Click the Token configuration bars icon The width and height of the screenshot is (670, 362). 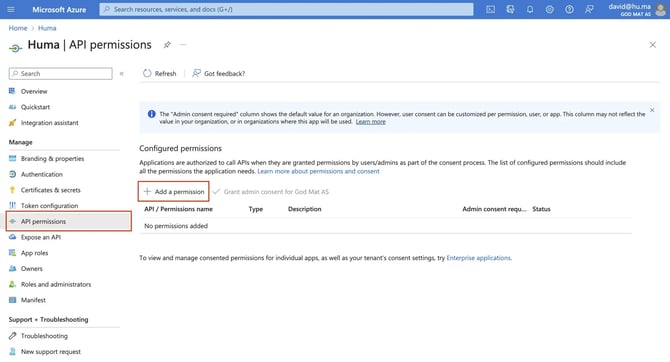(12, 206)
